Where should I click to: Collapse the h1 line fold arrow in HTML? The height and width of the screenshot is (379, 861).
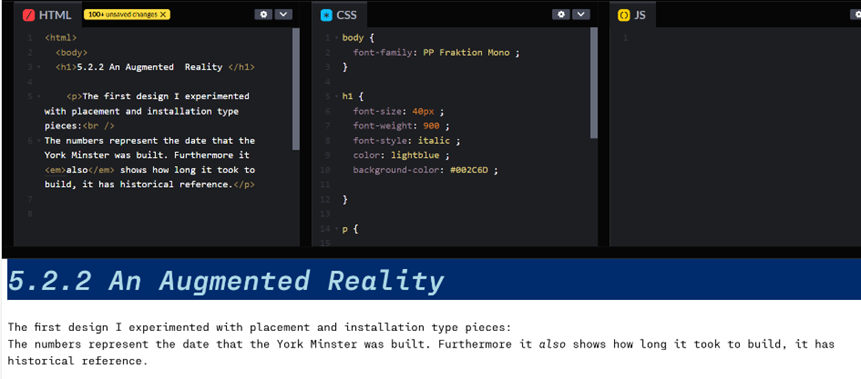38,67
